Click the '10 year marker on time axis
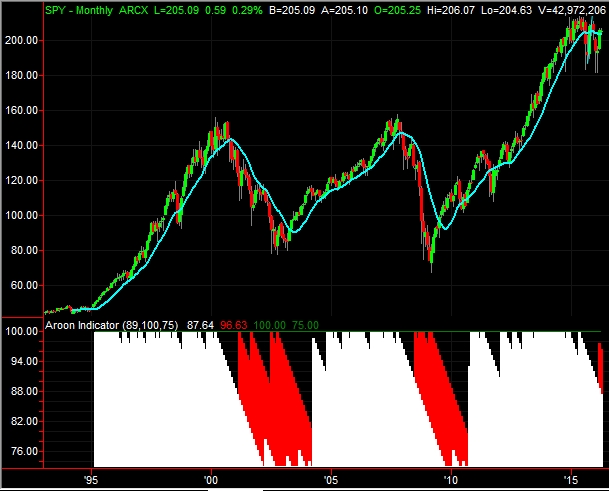 [x=451, y=480]
